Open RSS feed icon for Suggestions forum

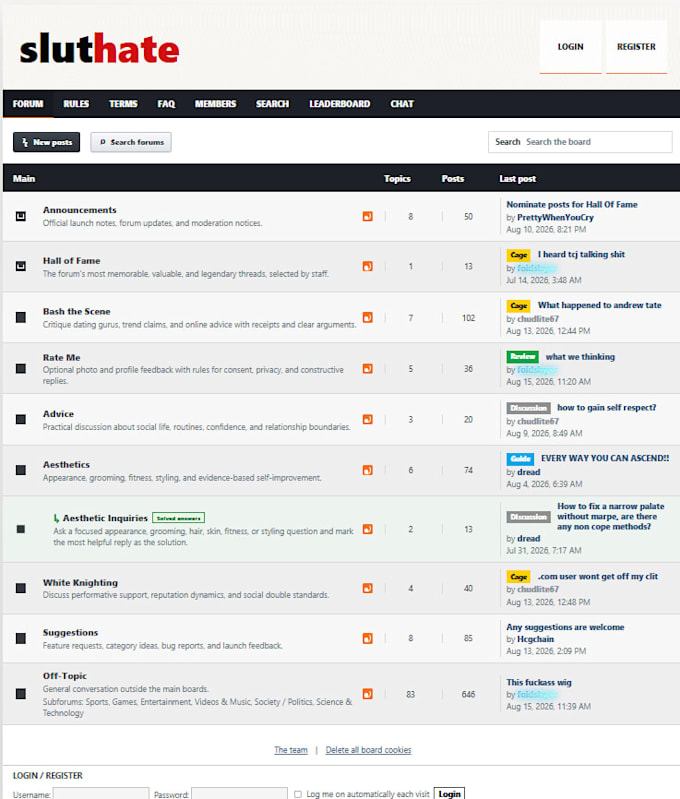[x=367, y=638]
